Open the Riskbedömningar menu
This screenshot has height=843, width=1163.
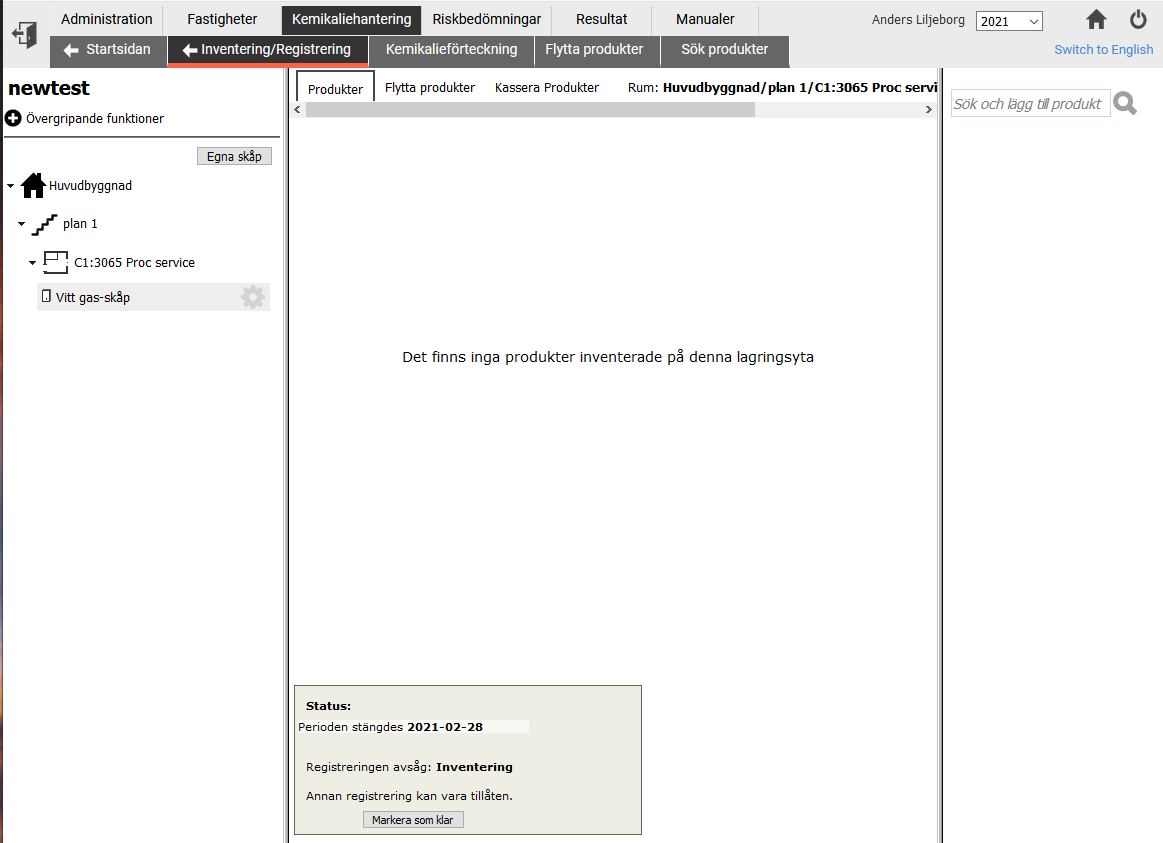pyautogui.click(x=487, y=19)
